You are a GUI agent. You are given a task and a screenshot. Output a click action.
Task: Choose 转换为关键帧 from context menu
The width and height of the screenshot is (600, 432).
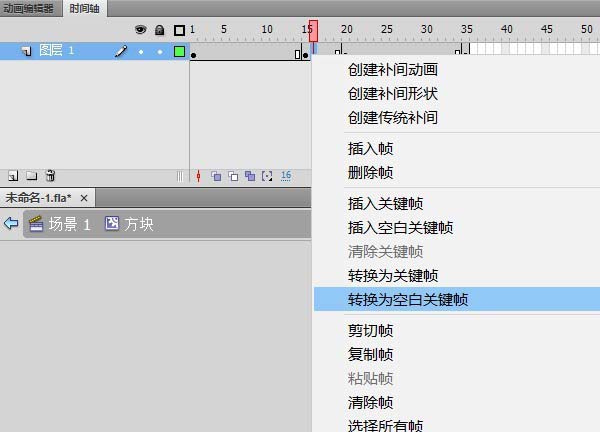coord(393,276)
